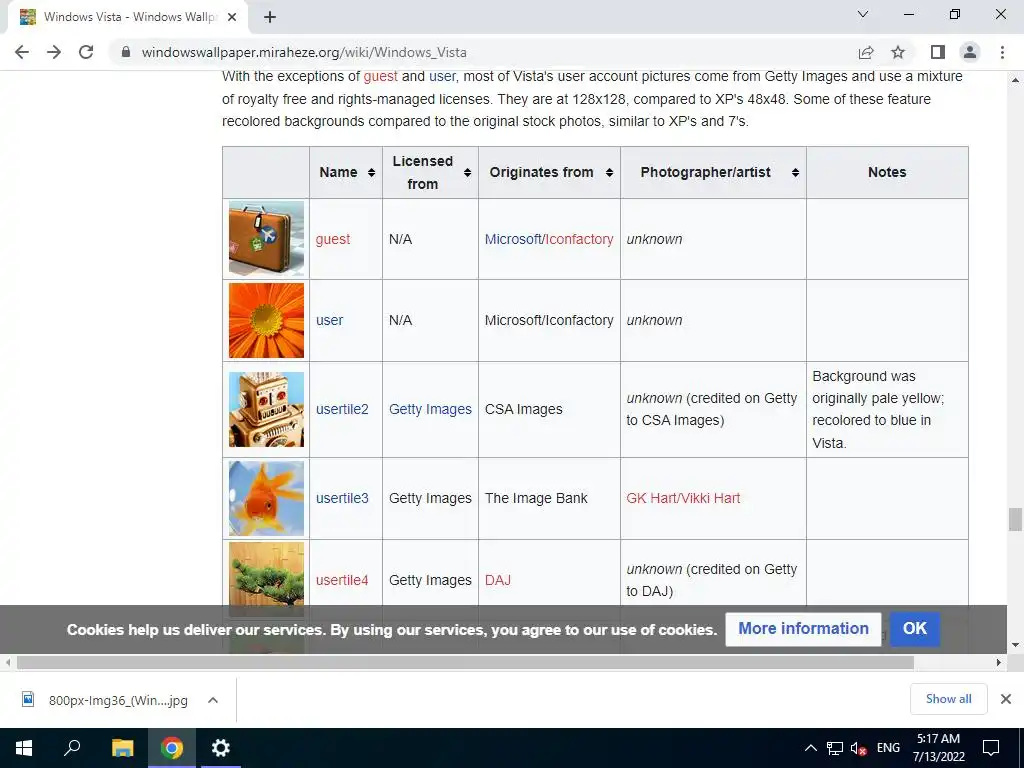Image resolution: width=1024 pixels, height=768 pixels.
Task: Open the user link in table
Action: point(329,320)
